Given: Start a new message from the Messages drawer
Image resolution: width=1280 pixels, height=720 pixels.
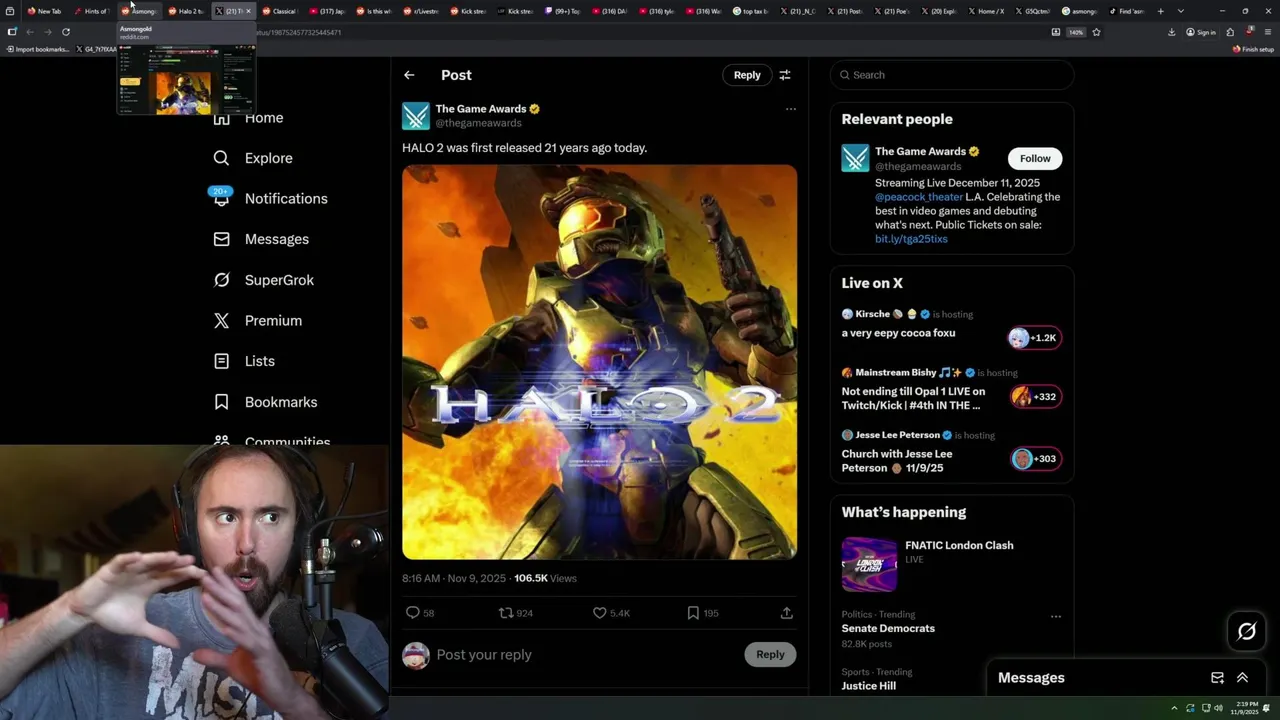Looking at the screenshot, I should 1217,678.
